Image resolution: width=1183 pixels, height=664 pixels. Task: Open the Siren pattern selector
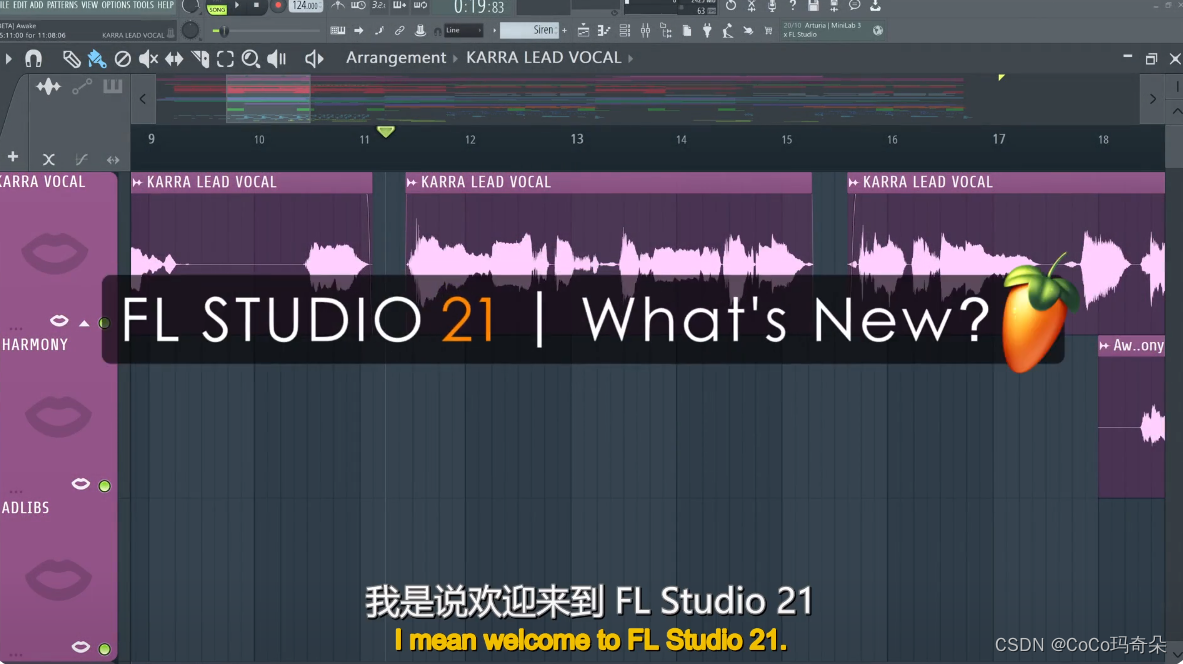pyautogui.click(x=528, y=30)
